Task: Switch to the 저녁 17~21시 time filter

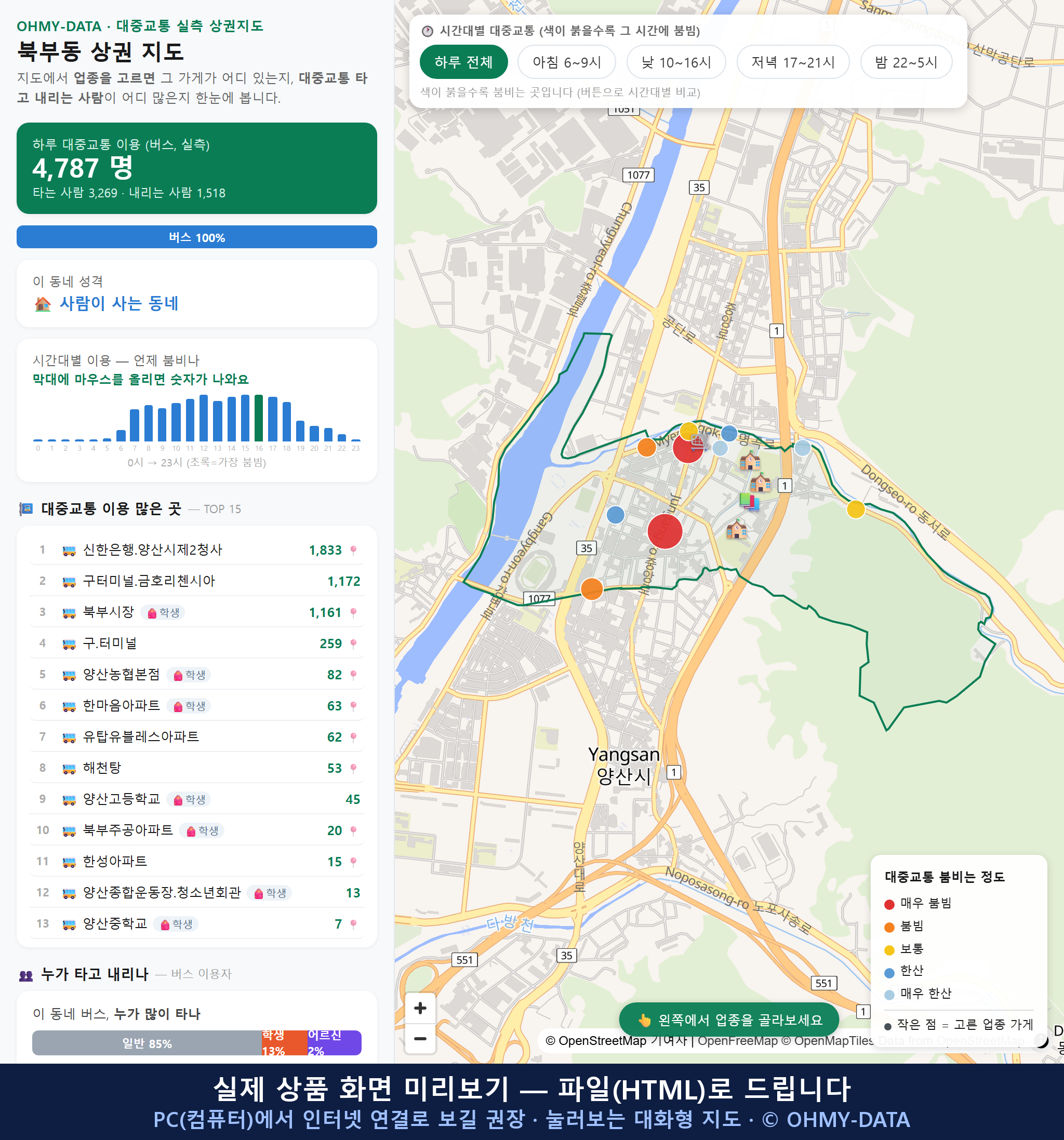Action: click(792, 62)
